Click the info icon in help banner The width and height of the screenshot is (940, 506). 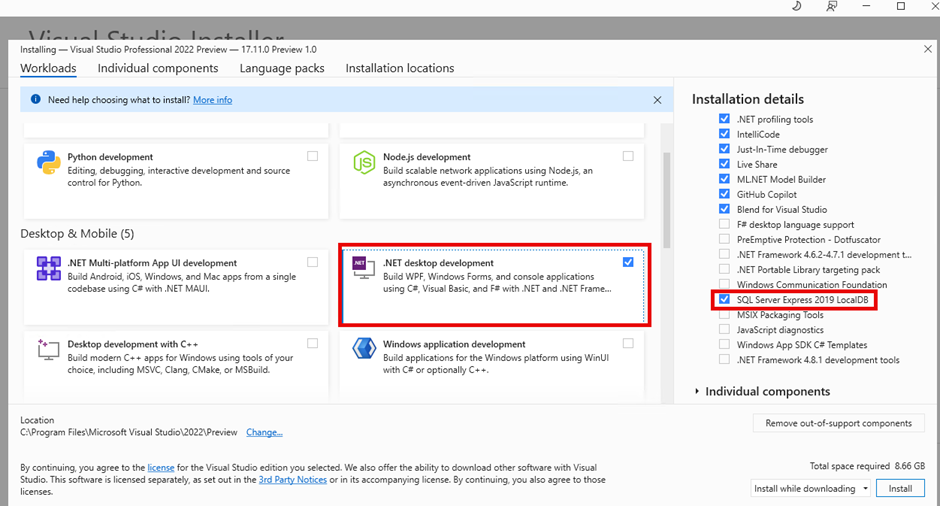tap(35, 100)
